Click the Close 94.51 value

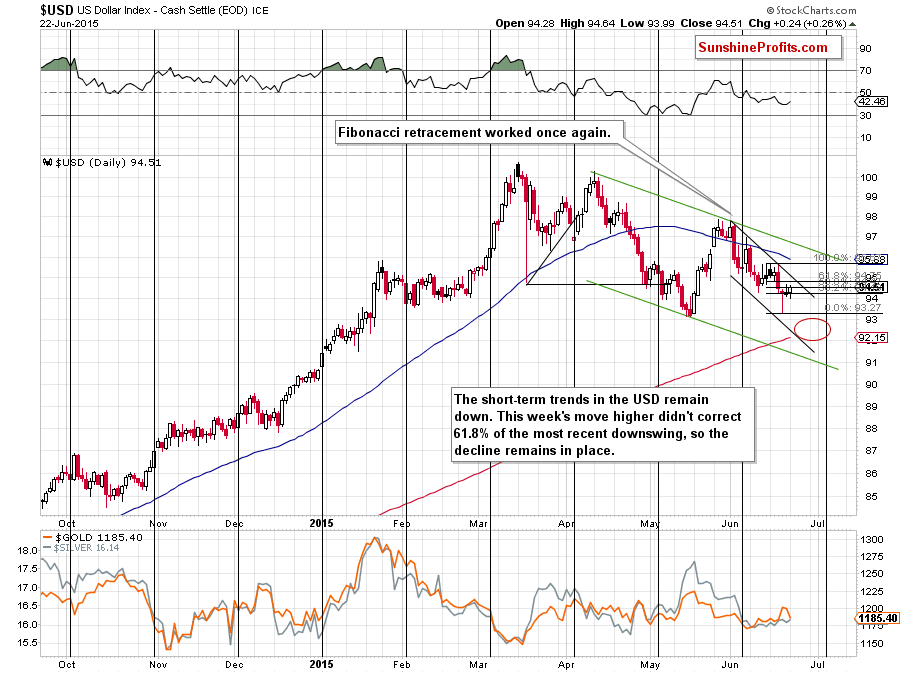pos(711,24)
